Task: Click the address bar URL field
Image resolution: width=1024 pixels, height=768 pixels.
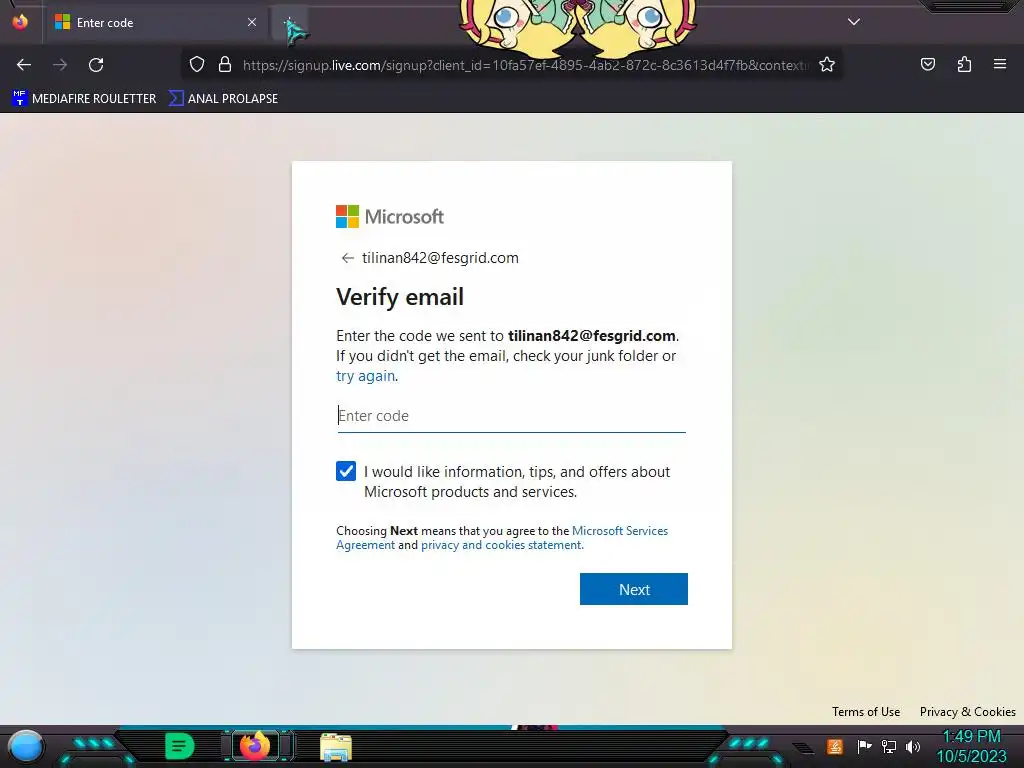Action: coord(524,65)
